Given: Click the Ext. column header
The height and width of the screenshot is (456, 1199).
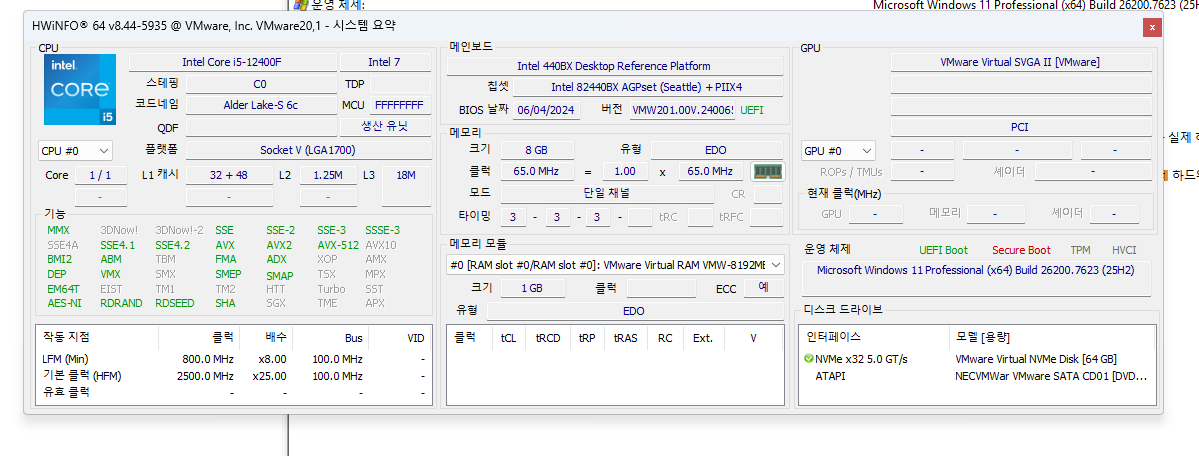Looking at the screenshot, I should coord(702,337).
